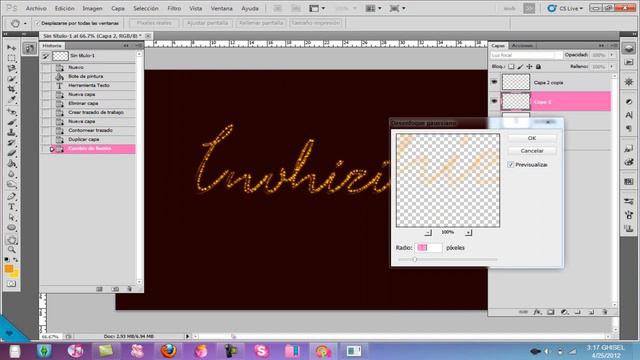Toggle lock image pixels brush icon
This screenshot has height=360, width=640.
click(x=520, y=67)
